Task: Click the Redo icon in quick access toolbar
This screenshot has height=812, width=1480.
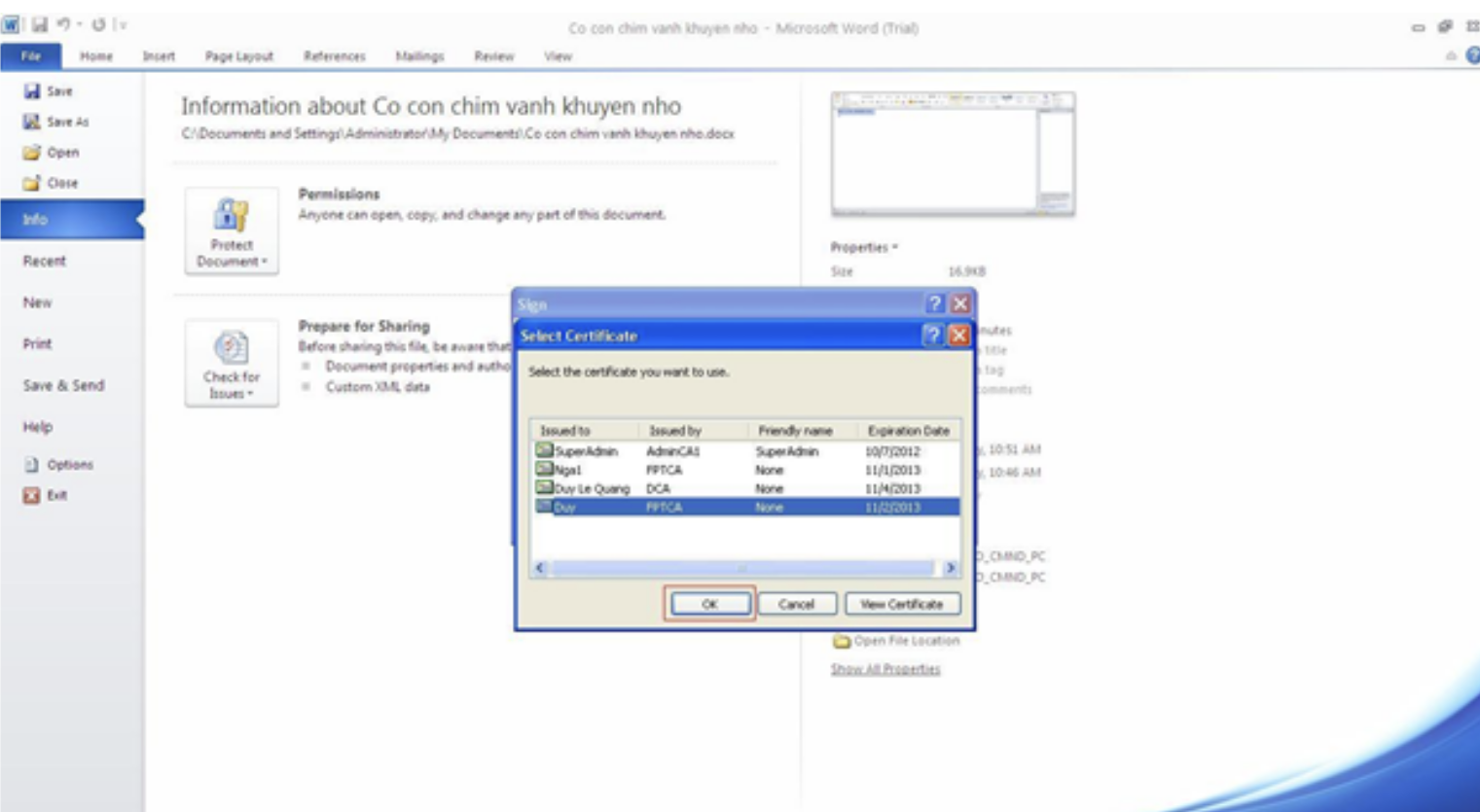Action: click(x=98, y=24)
